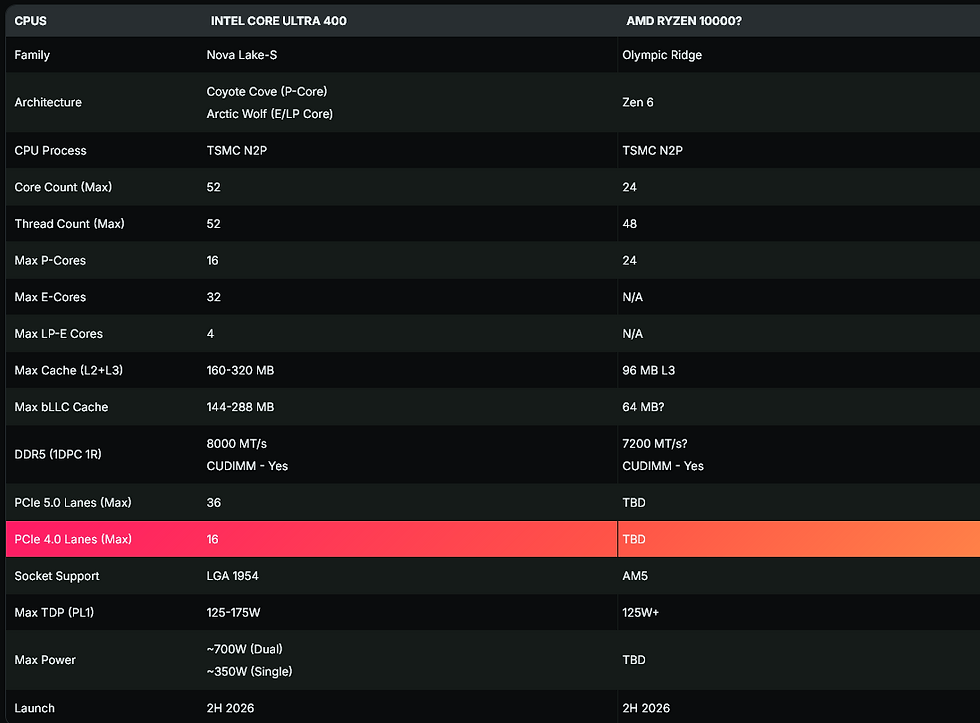Select the highlighted PCIe 4.0 Lanes row label
The image size is (980, 723).
tap(73, 539)
